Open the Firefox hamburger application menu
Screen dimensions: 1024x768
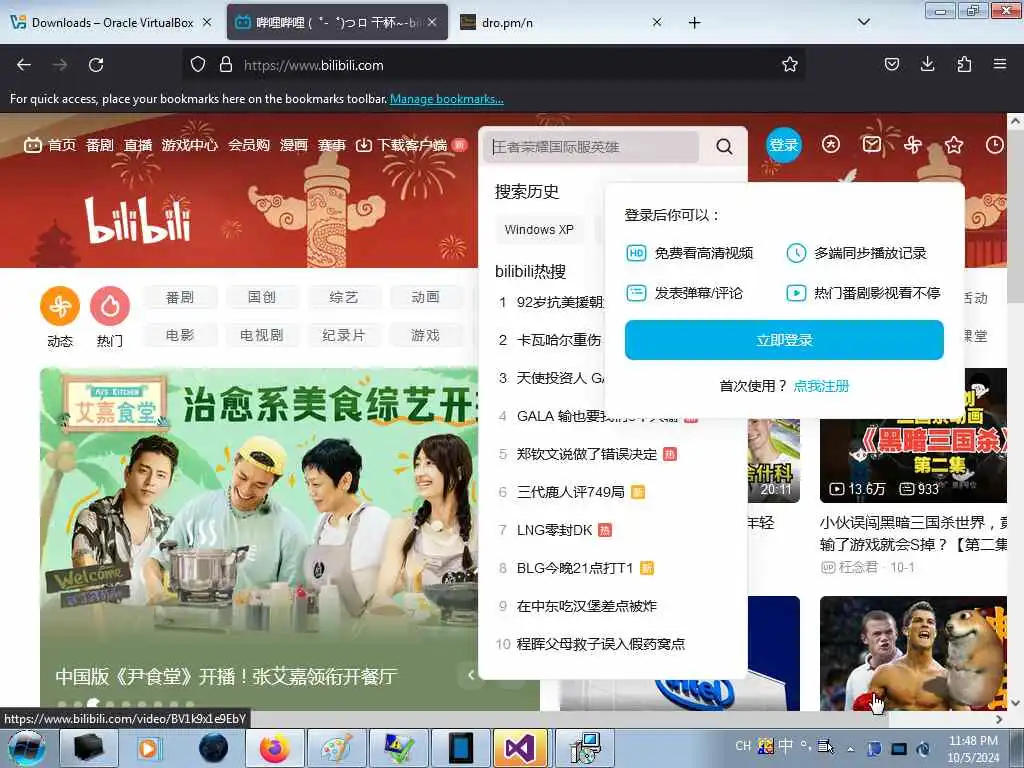tap(1000, 64)
